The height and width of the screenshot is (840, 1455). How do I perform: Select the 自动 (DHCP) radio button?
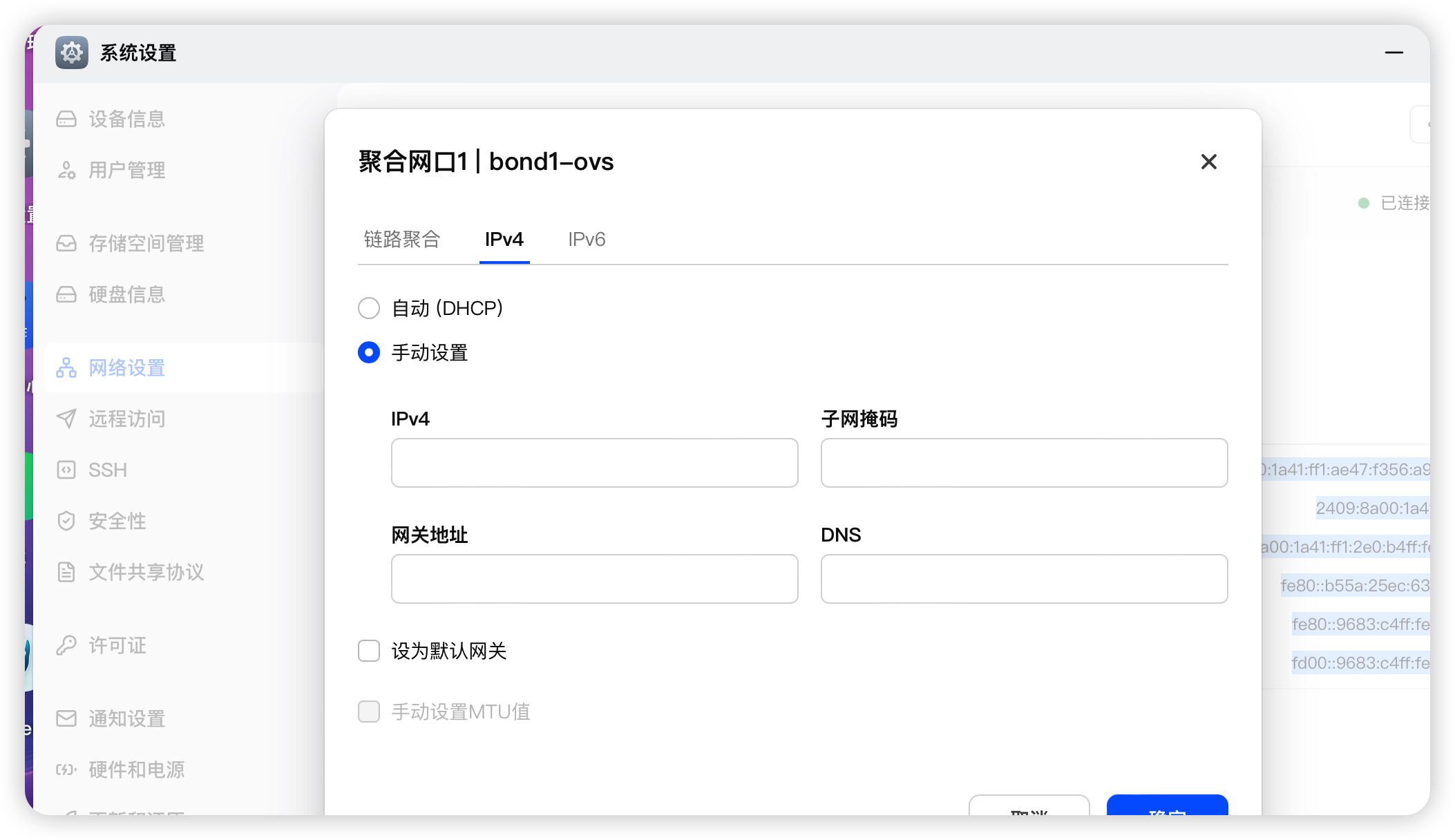pyautogui.click(x=369, y=308)
